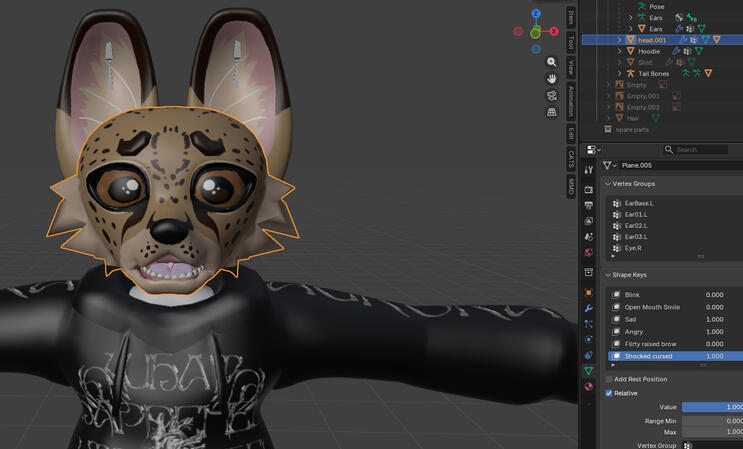Click the Range Min value field
Screen dimensions: 743x449
point(712,421)
